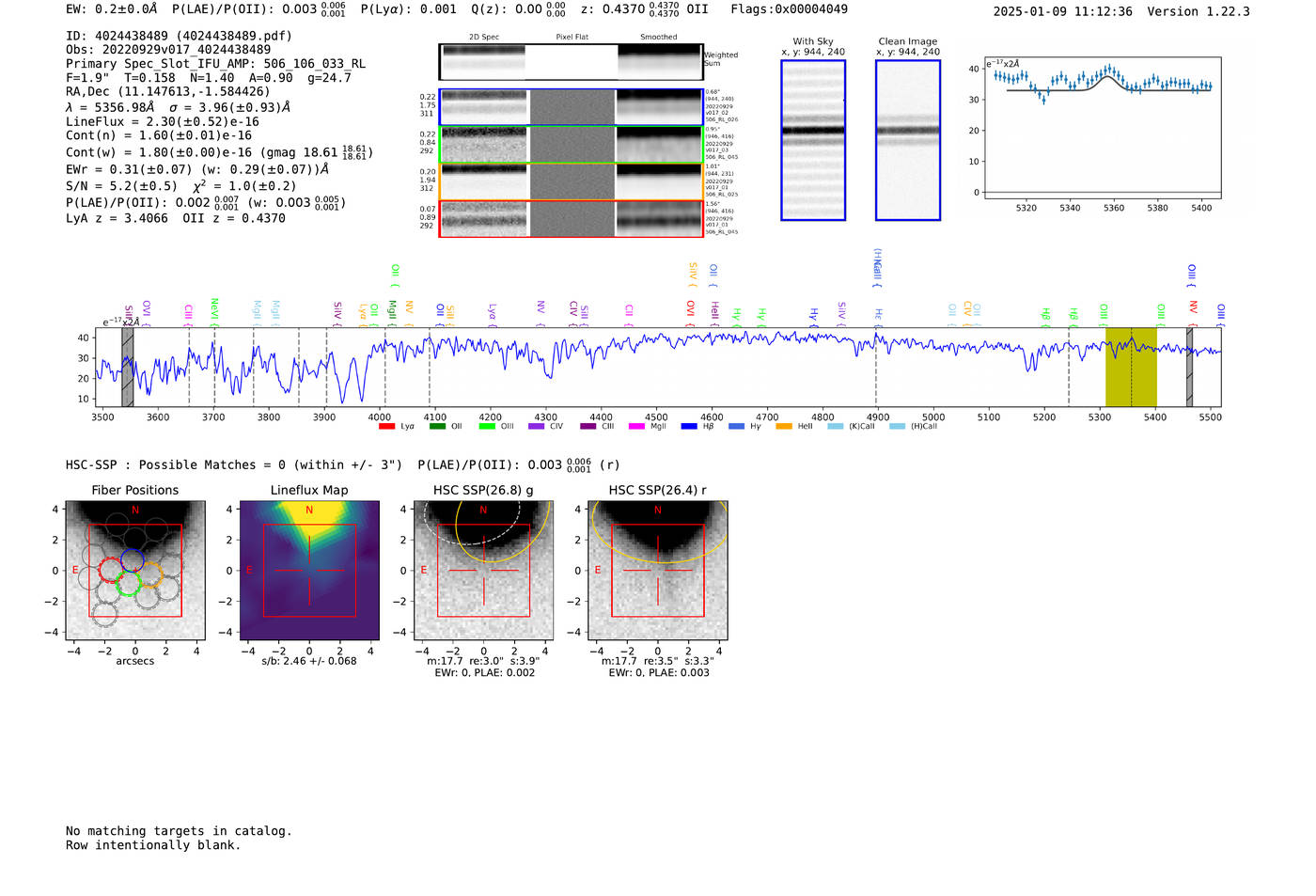Select the RA,Dec coordinates line
Screen dimensions: 1316x896
167,91
